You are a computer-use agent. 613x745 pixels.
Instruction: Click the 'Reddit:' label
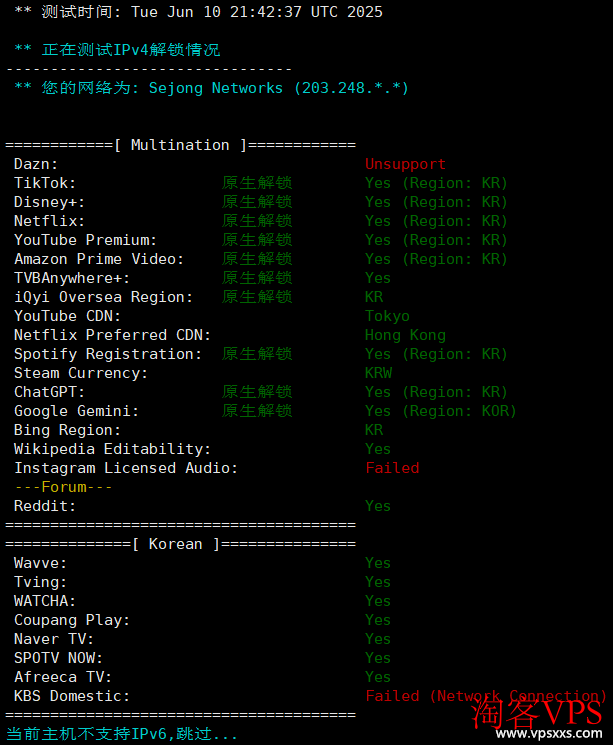pos(45,506)
